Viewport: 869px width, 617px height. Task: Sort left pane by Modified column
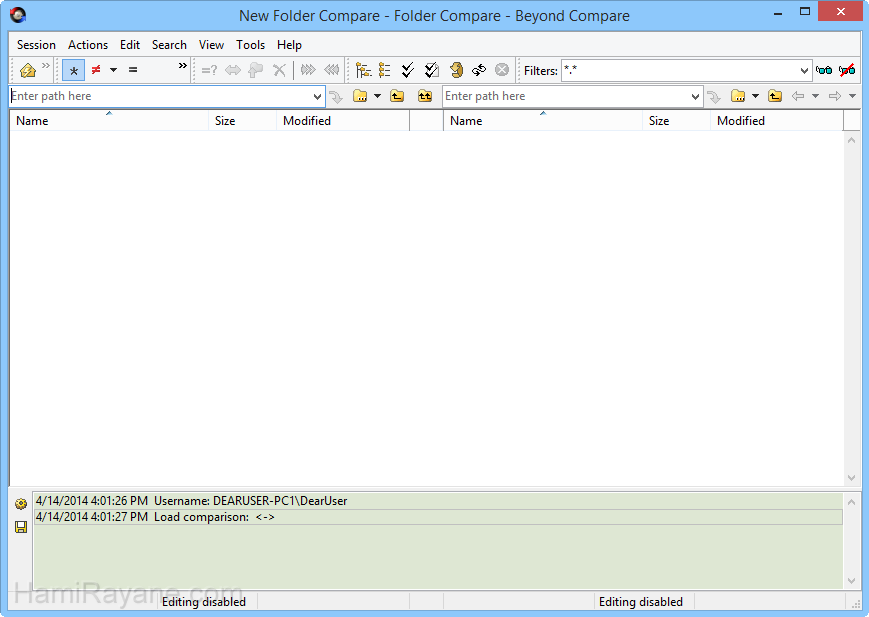343,121
